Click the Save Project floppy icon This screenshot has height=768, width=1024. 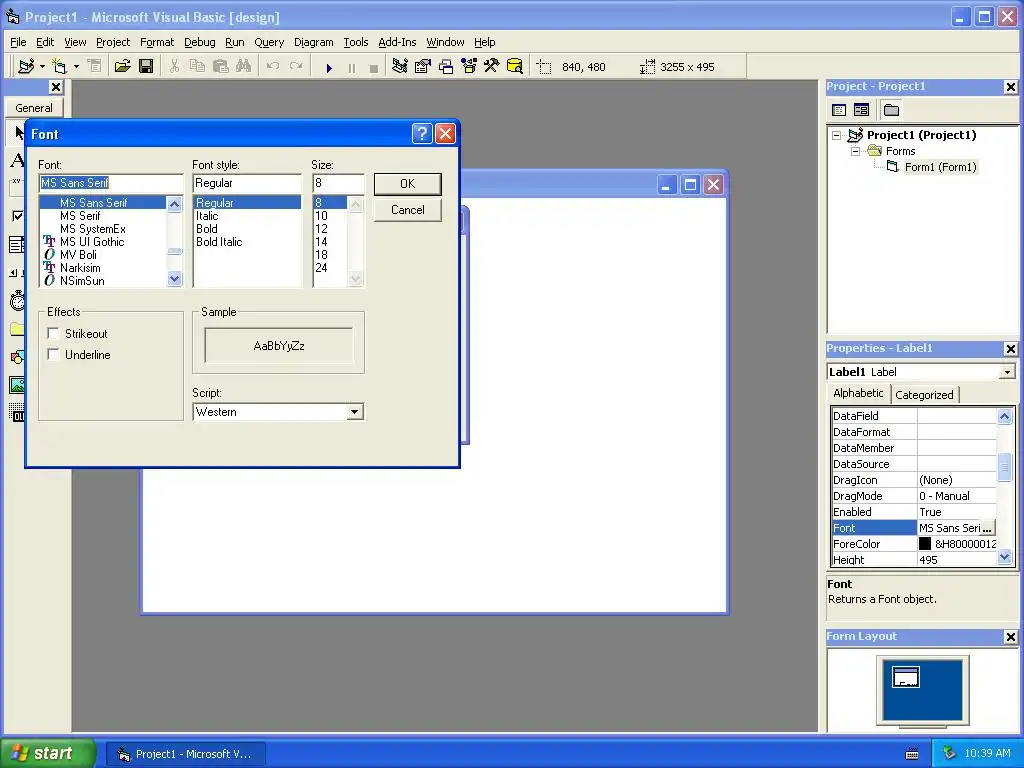[146, 67]
